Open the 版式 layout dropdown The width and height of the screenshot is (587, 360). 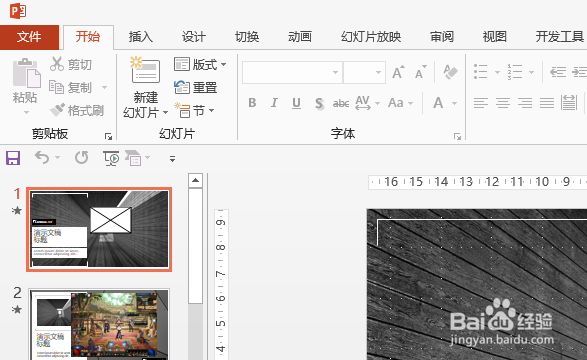click(x=200, y=64)
